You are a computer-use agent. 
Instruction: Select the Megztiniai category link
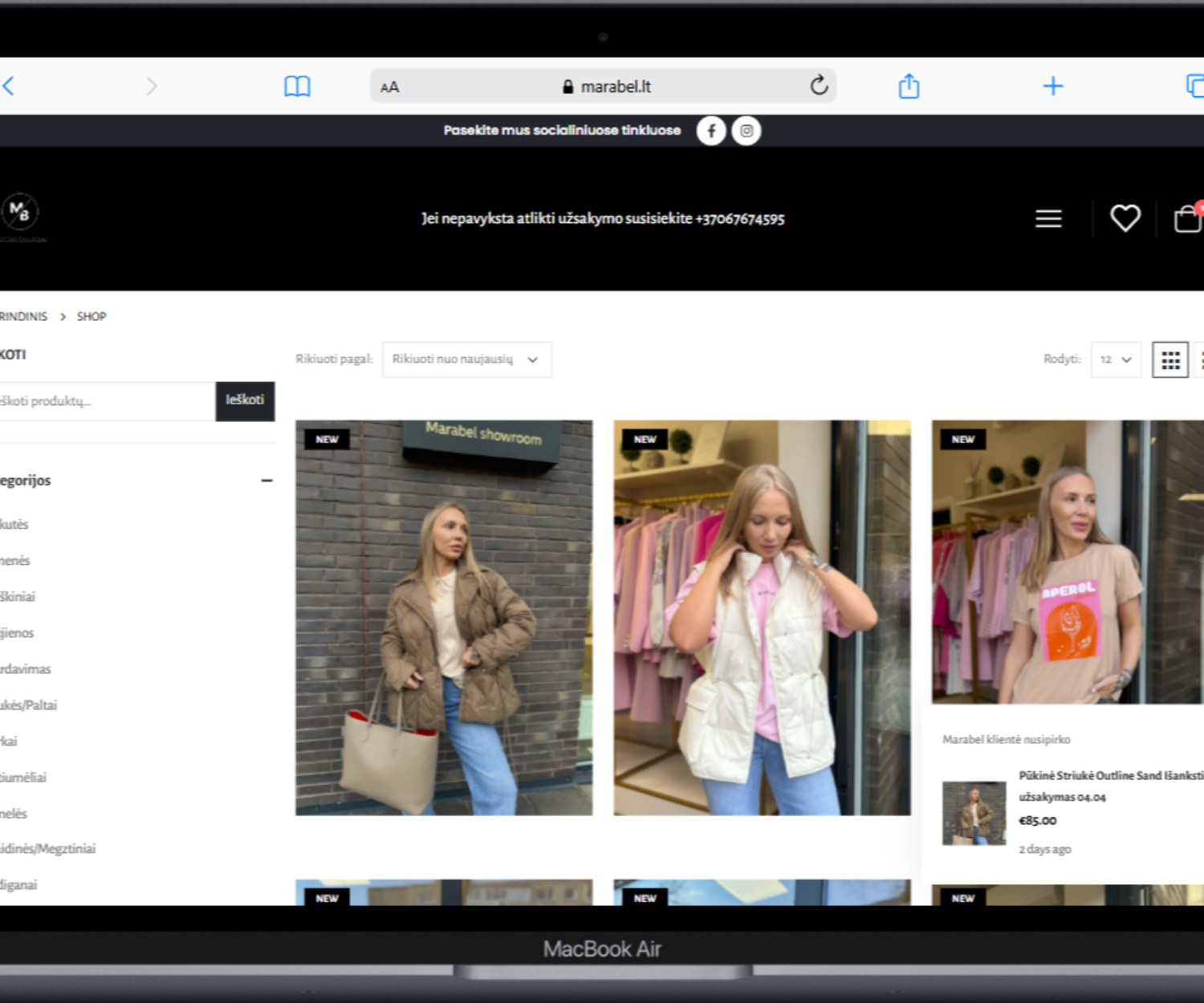[48, 849]
